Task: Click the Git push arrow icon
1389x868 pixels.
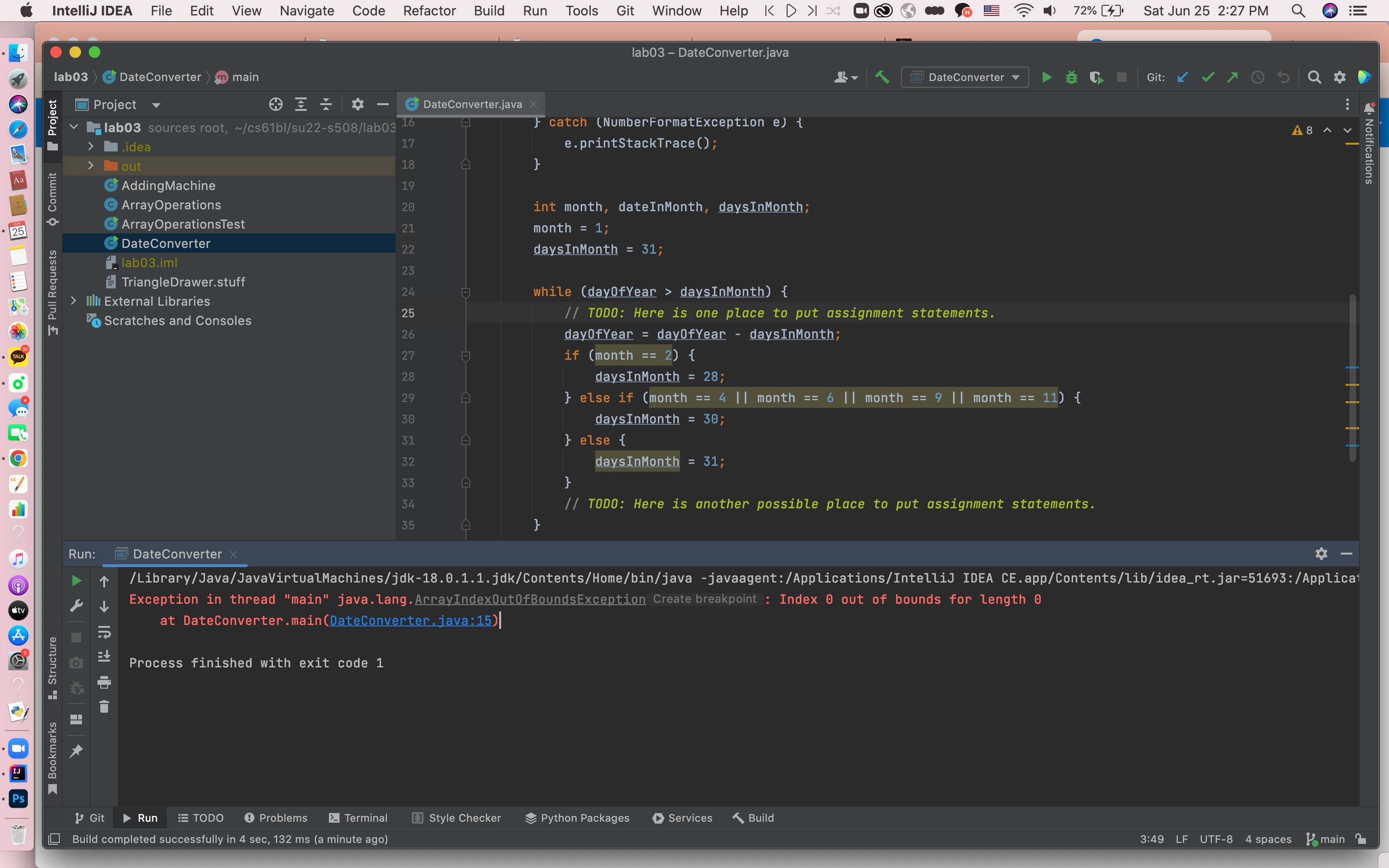Action: click(1232, 77)
